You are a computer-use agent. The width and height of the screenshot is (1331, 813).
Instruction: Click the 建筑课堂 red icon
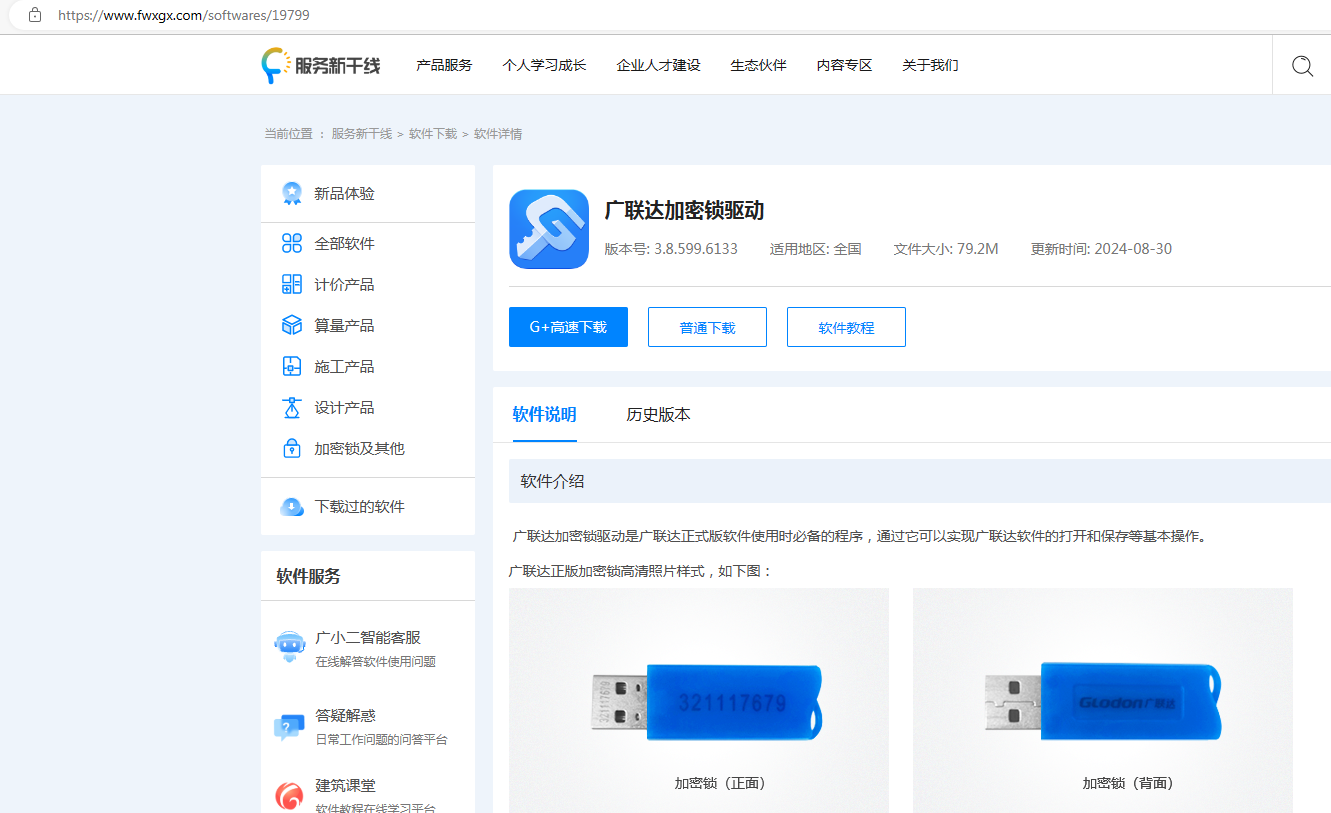tap(289, 796)
